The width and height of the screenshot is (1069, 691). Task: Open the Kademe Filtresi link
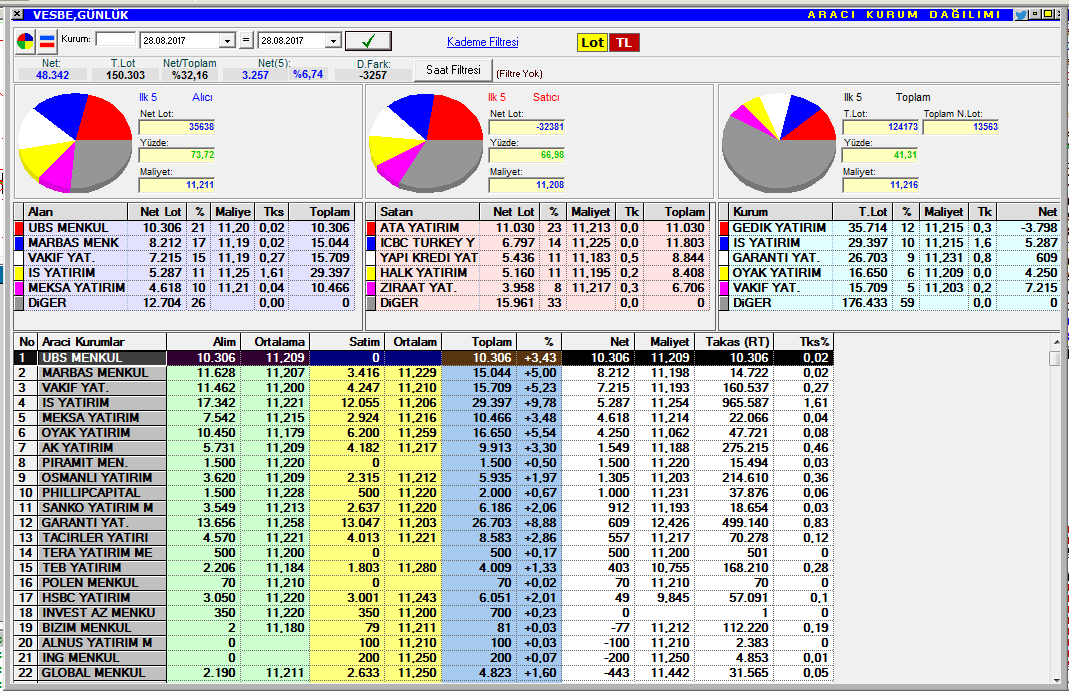click(x=483, y=42)
